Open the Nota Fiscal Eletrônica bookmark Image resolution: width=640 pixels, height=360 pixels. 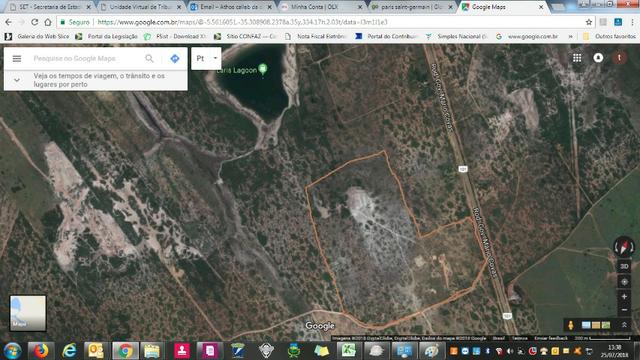[x=316, y=36]
